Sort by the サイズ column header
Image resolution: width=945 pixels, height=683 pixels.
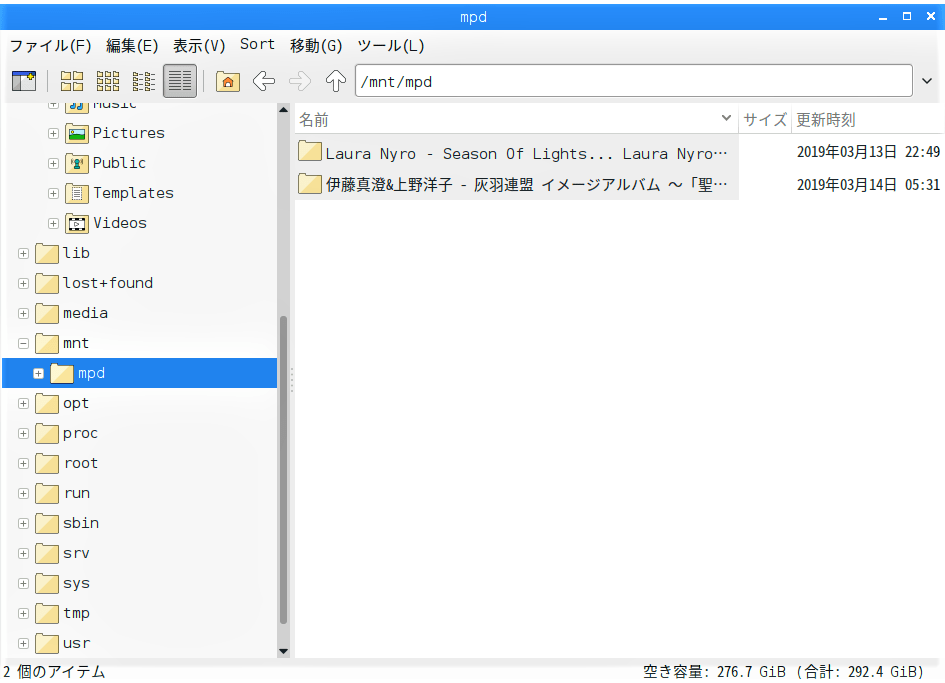[765, 119]
